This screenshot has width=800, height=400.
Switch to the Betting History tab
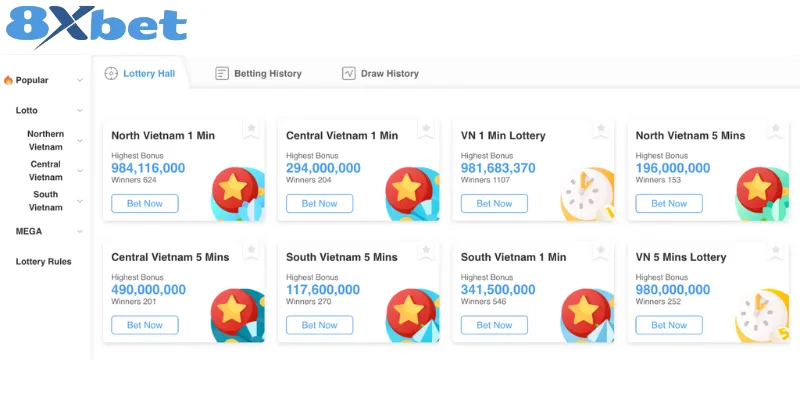[267, 74]
